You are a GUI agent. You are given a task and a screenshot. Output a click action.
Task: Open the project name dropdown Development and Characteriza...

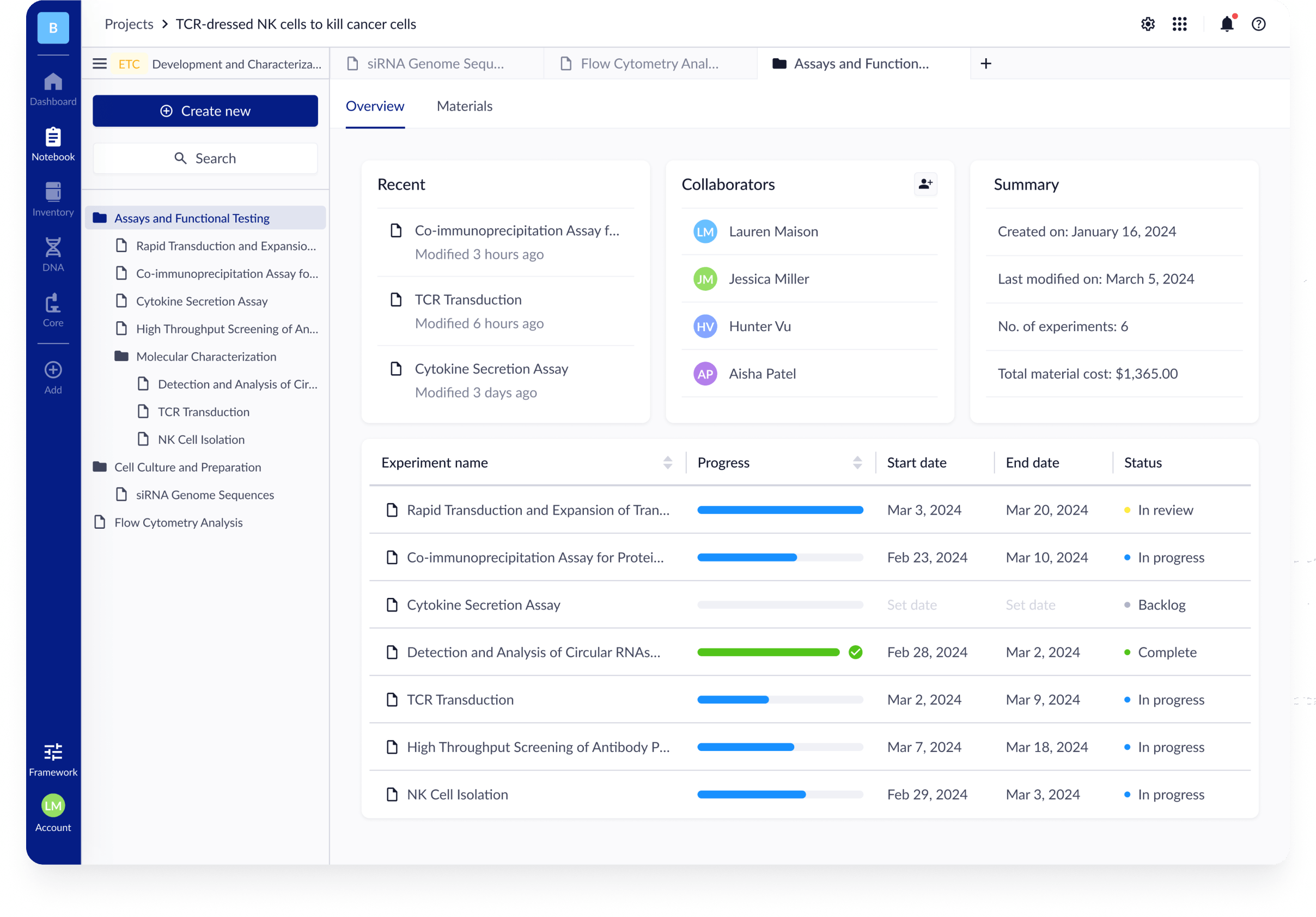click(236, 64)
